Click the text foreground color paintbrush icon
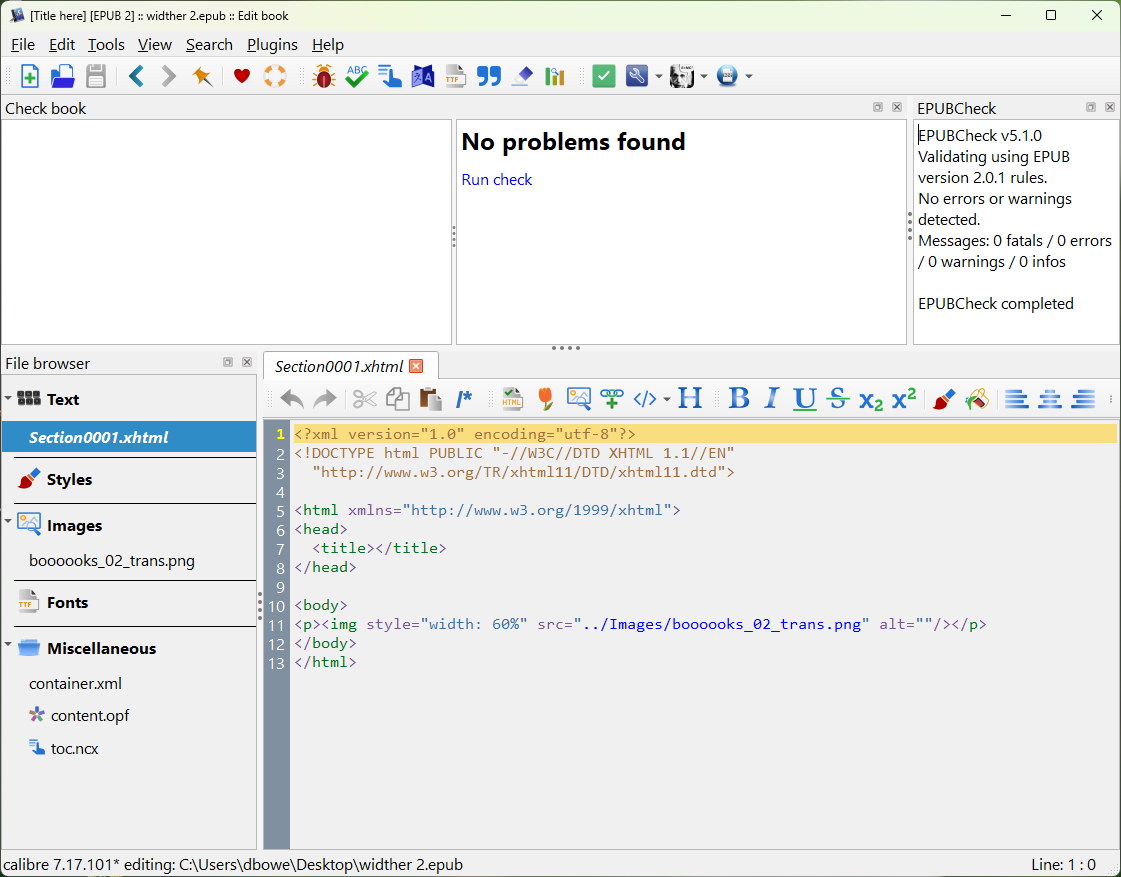Screen dimensions: 1121x877 pos(943,399)
